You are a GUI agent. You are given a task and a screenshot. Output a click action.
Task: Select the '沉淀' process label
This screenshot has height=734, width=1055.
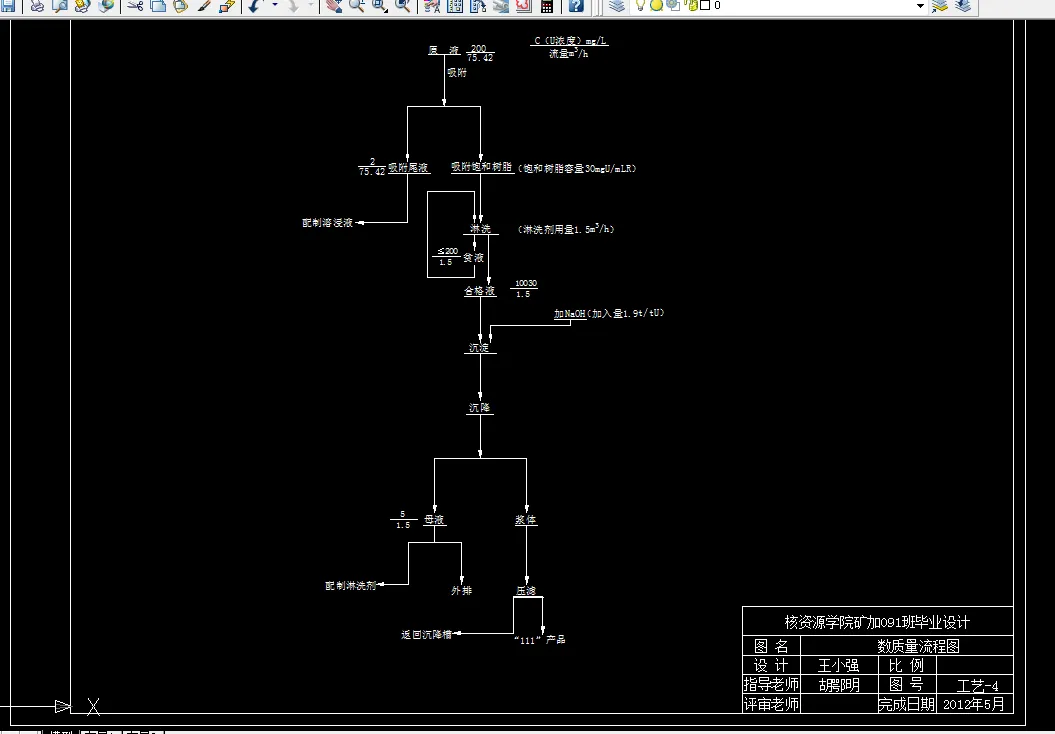[x=480, y=348]
